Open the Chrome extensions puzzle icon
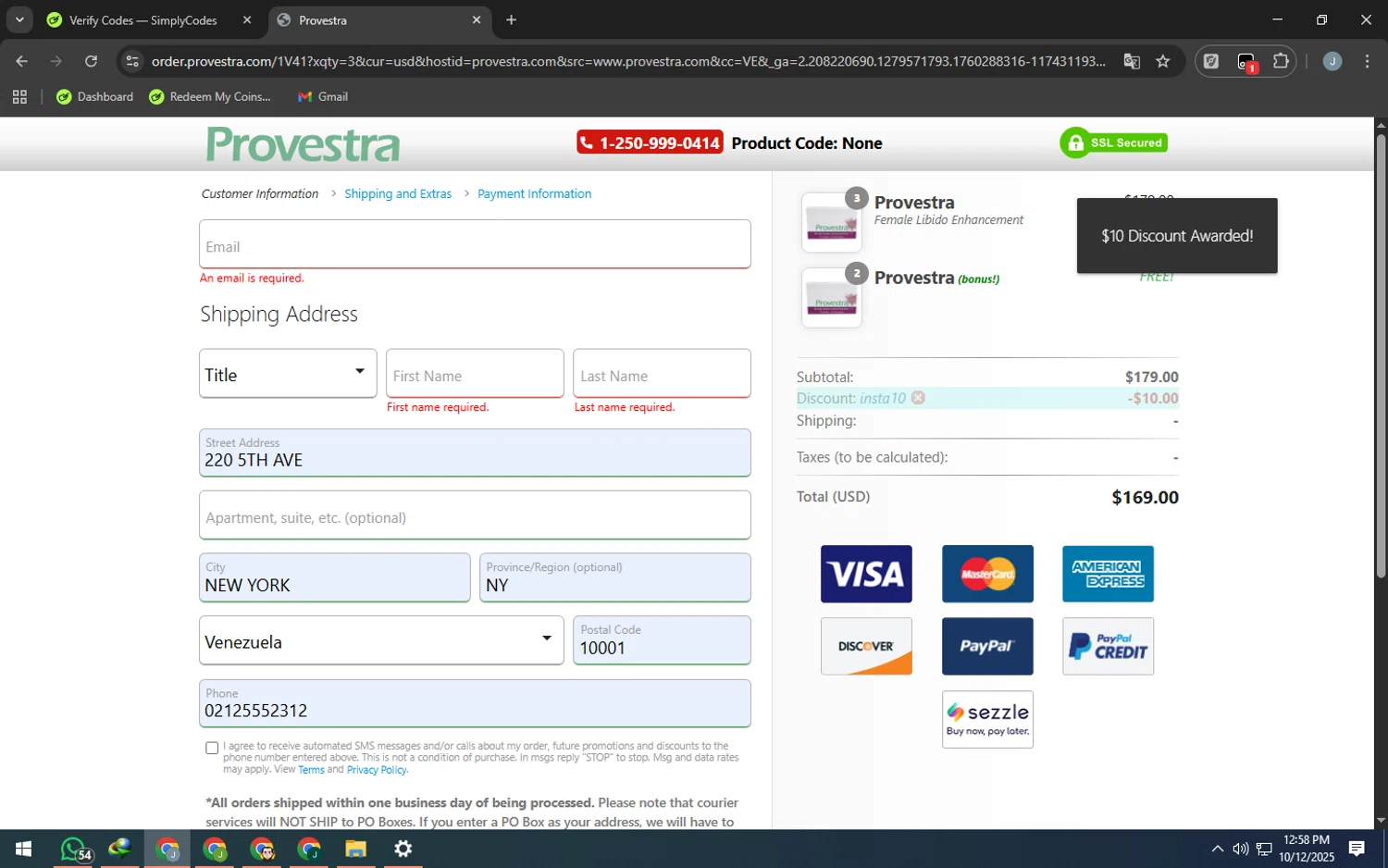This screenshot has width=1388, height=868. (1281, 61)
